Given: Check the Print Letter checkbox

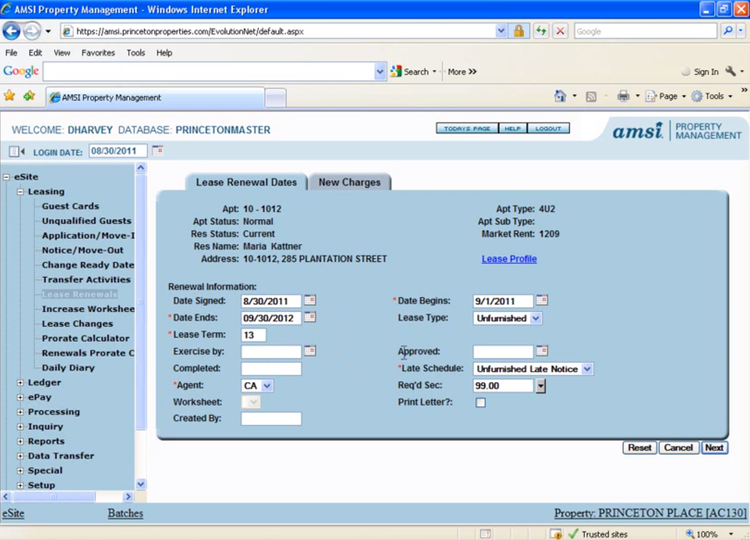Looking at the screenshot, I should click(x=480, y=403).
